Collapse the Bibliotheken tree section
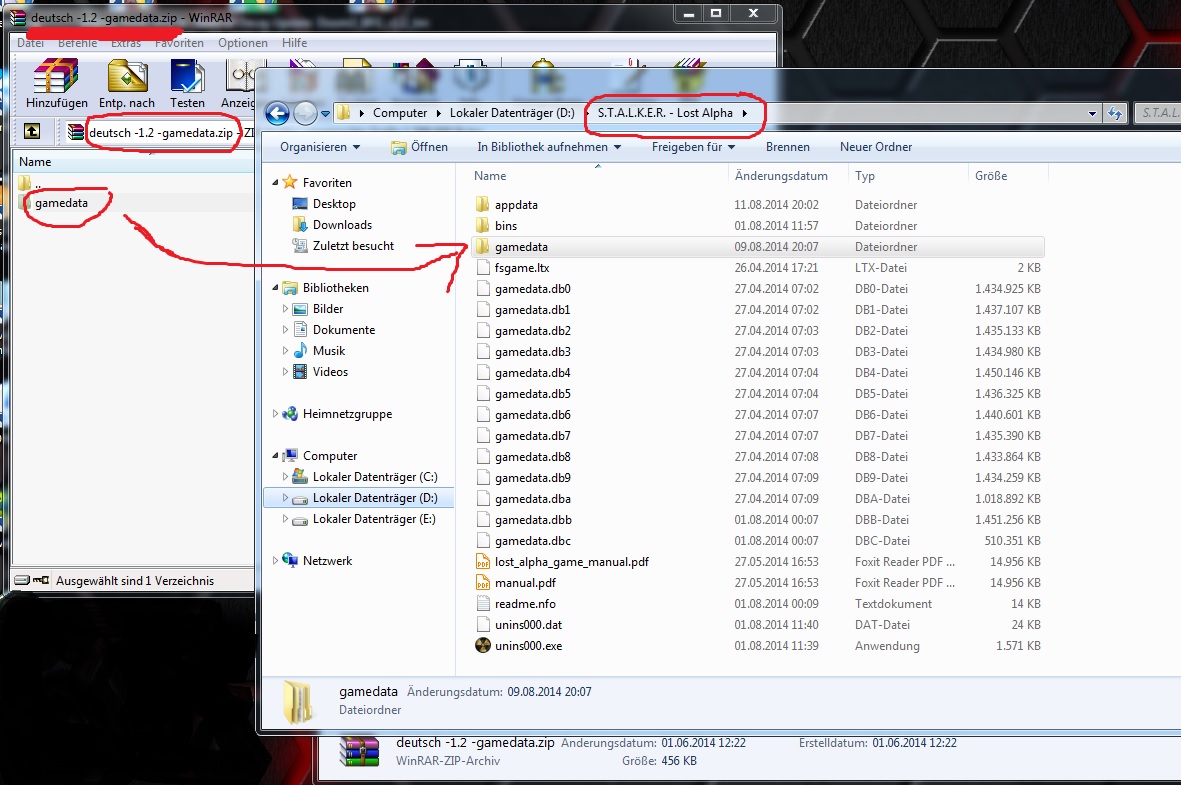 point(275,288)
